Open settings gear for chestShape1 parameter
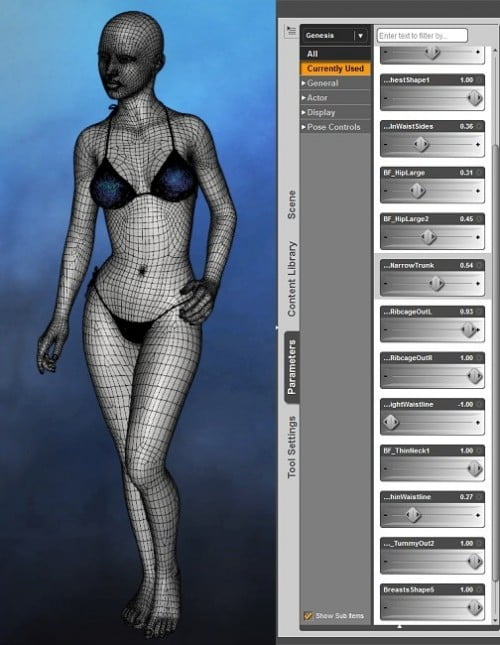Screen dimensions: 500x645 pos(479,80)
